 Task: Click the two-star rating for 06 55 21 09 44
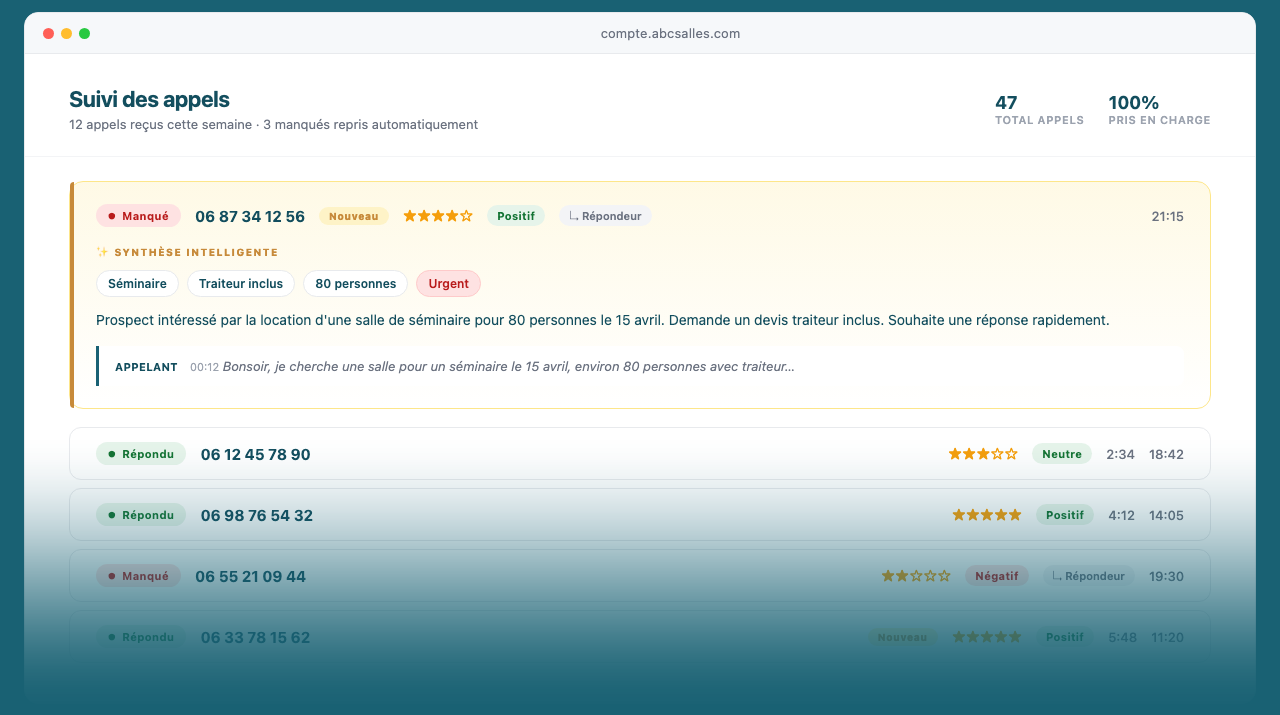915,576
